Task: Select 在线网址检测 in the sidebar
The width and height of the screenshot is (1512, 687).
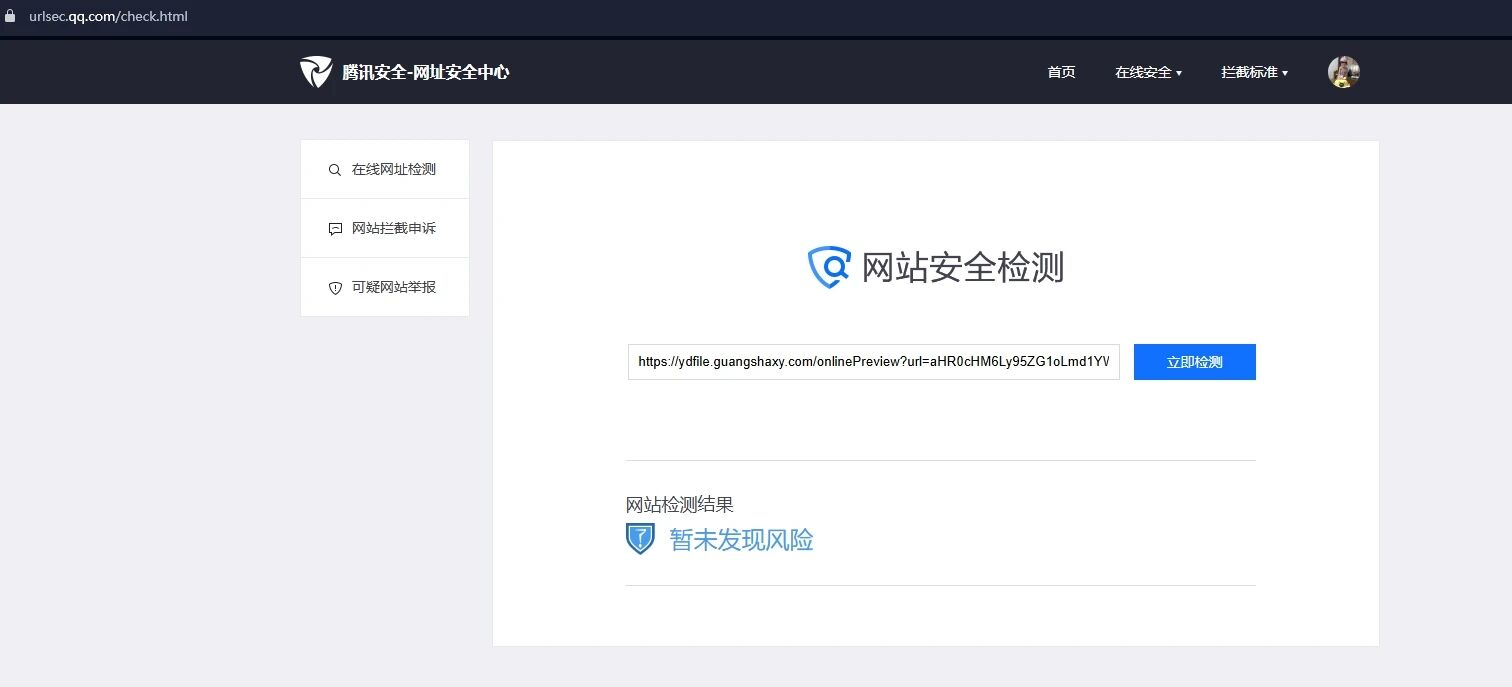Action: (x=385, y=170)
